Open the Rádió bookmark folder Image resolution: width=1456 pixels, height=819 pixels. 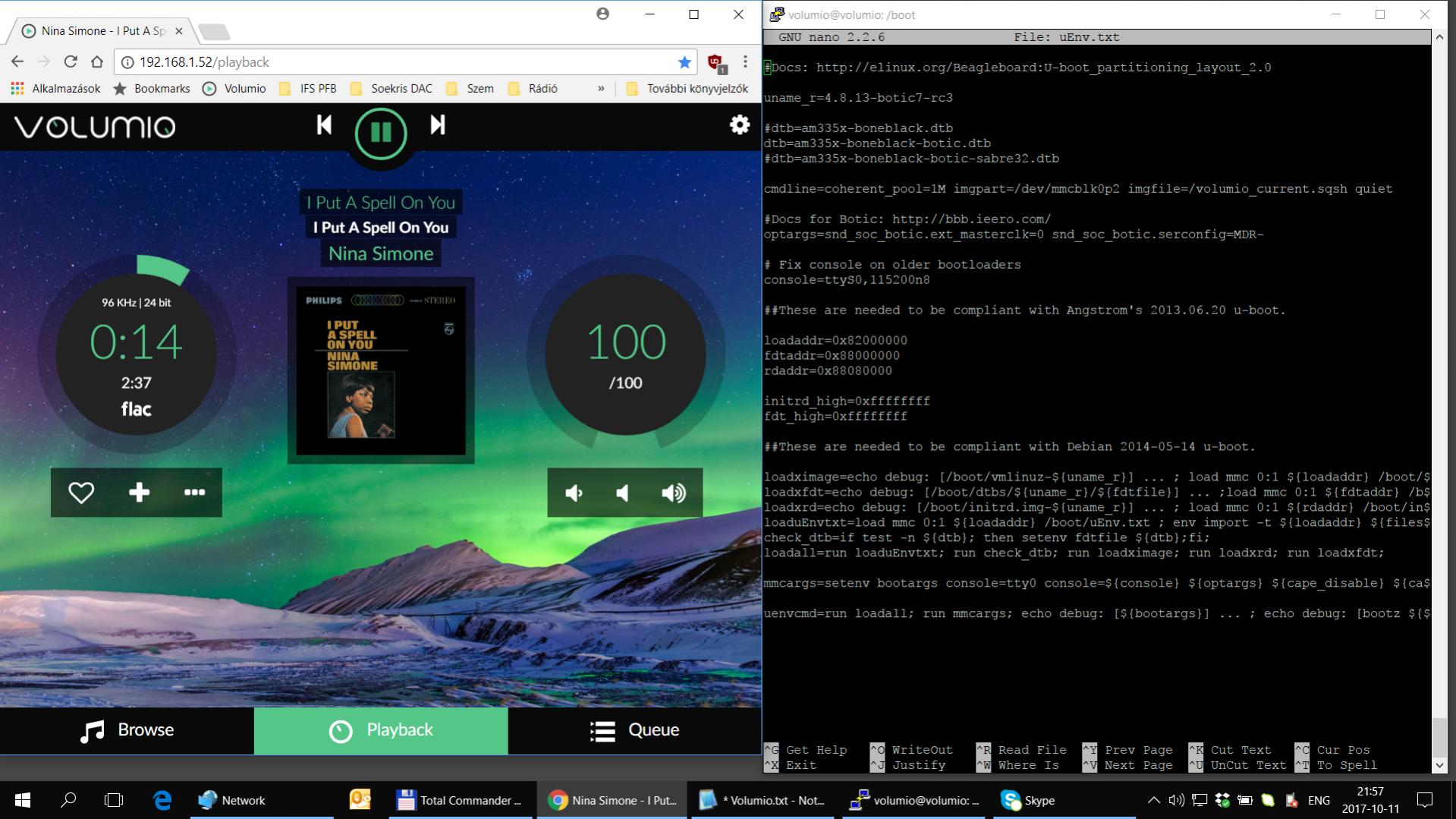533,89
